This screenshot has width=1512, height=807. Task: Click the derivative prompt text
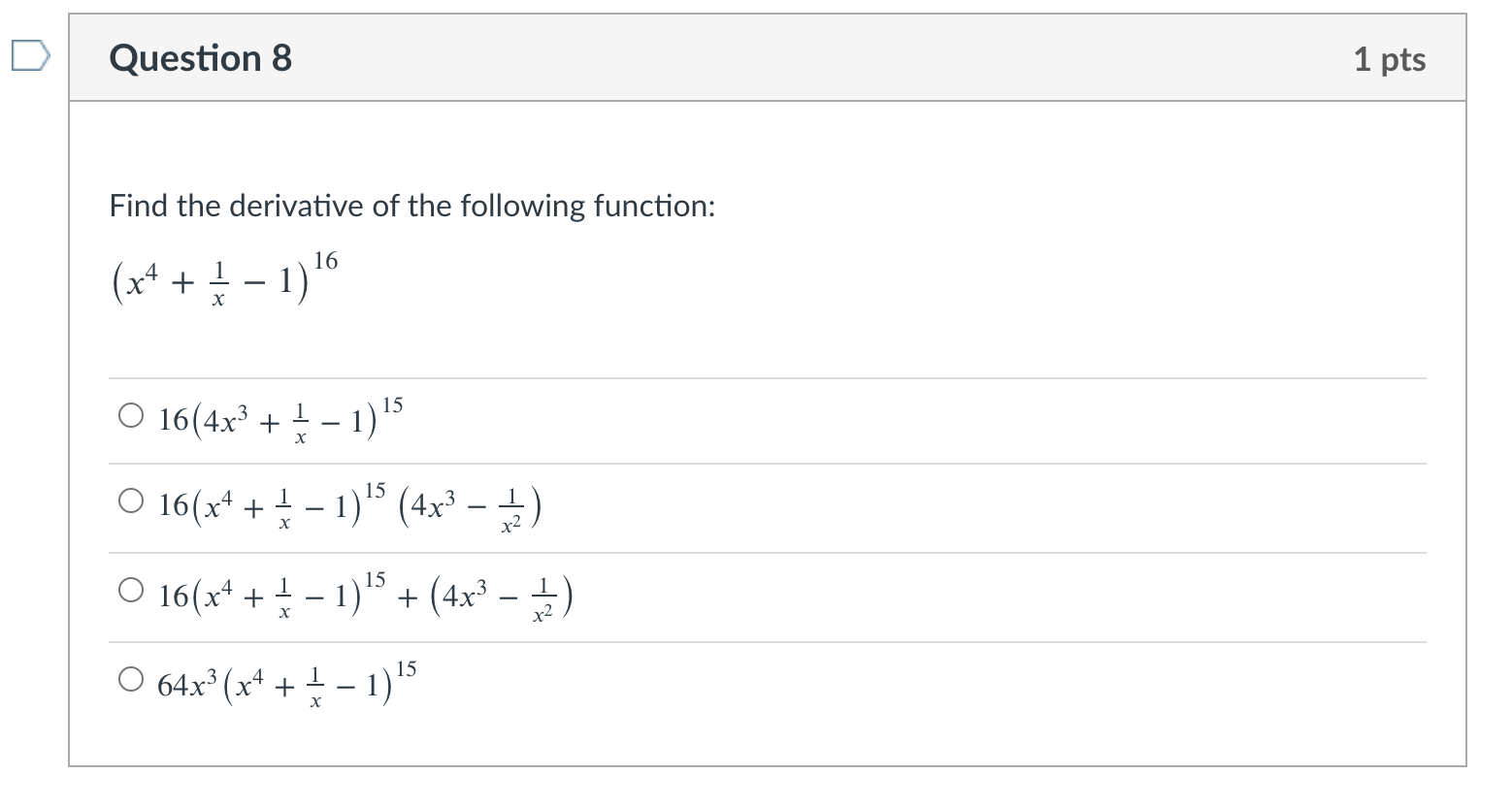411,206
